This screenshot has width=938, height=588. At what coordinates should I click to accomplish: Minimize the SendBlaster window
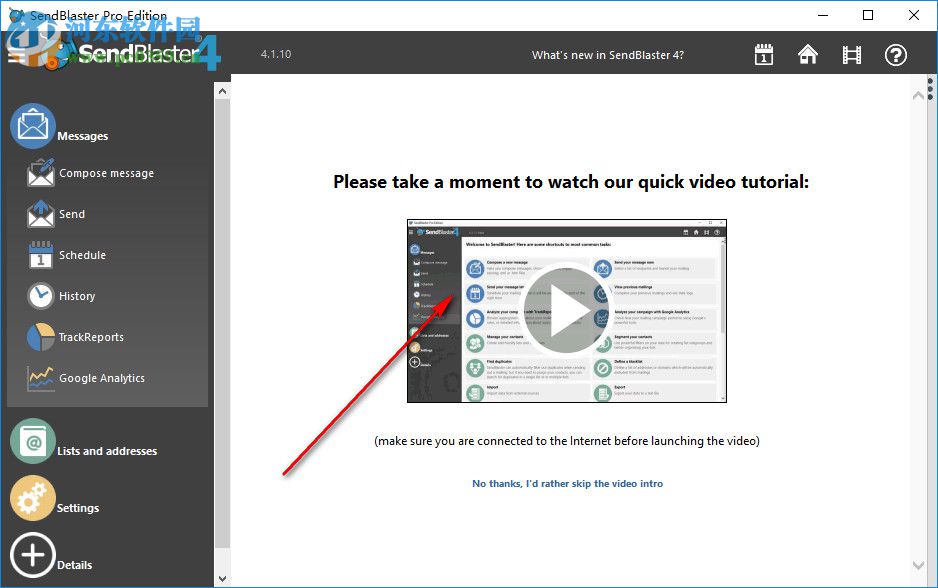823,15
